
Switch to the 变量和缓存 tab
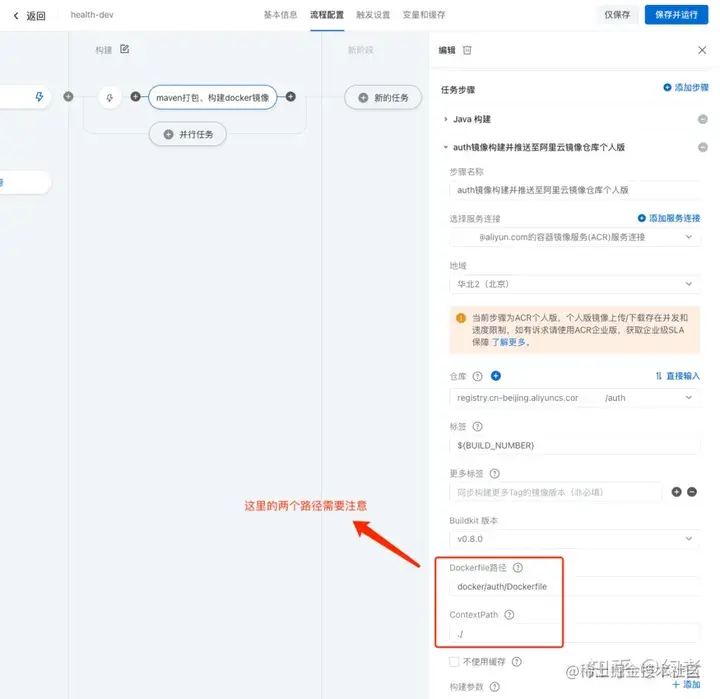tap(424, 15)
